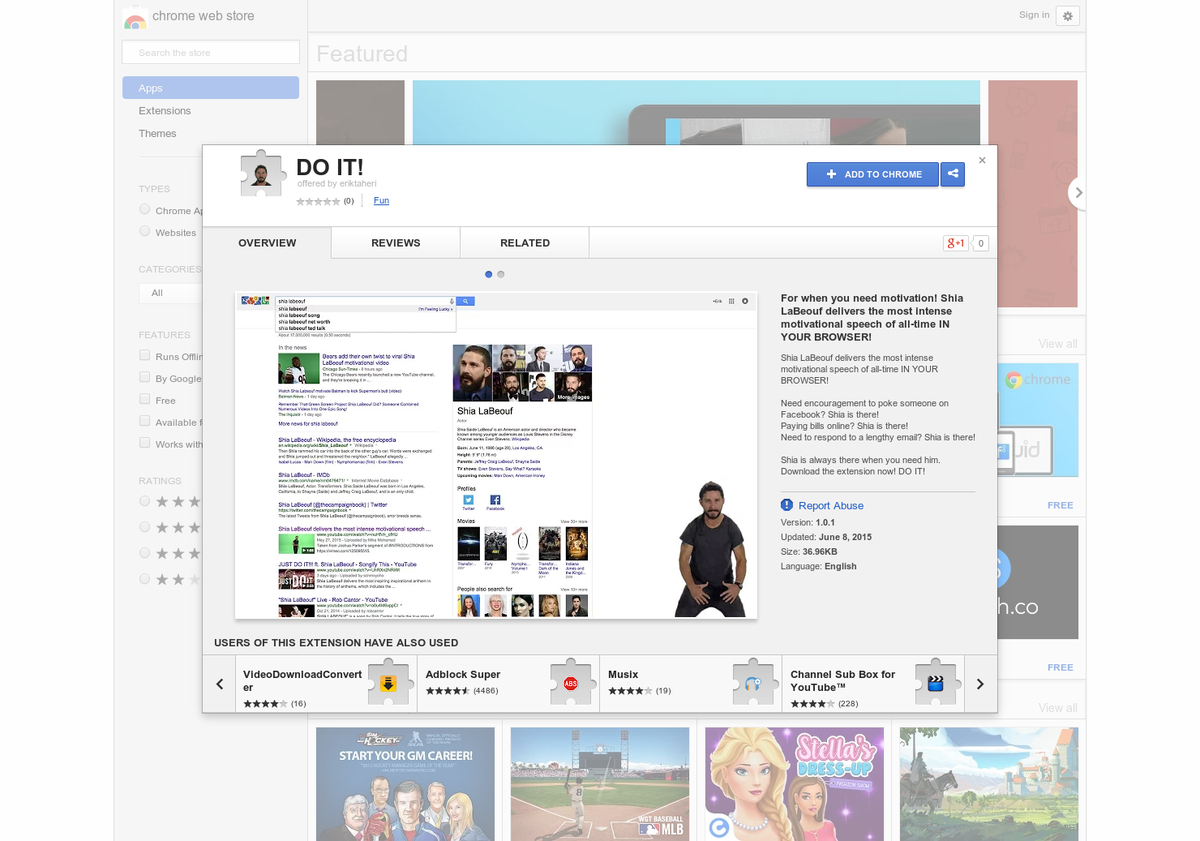Close the DO IT! extension dialog

point(982,160)
